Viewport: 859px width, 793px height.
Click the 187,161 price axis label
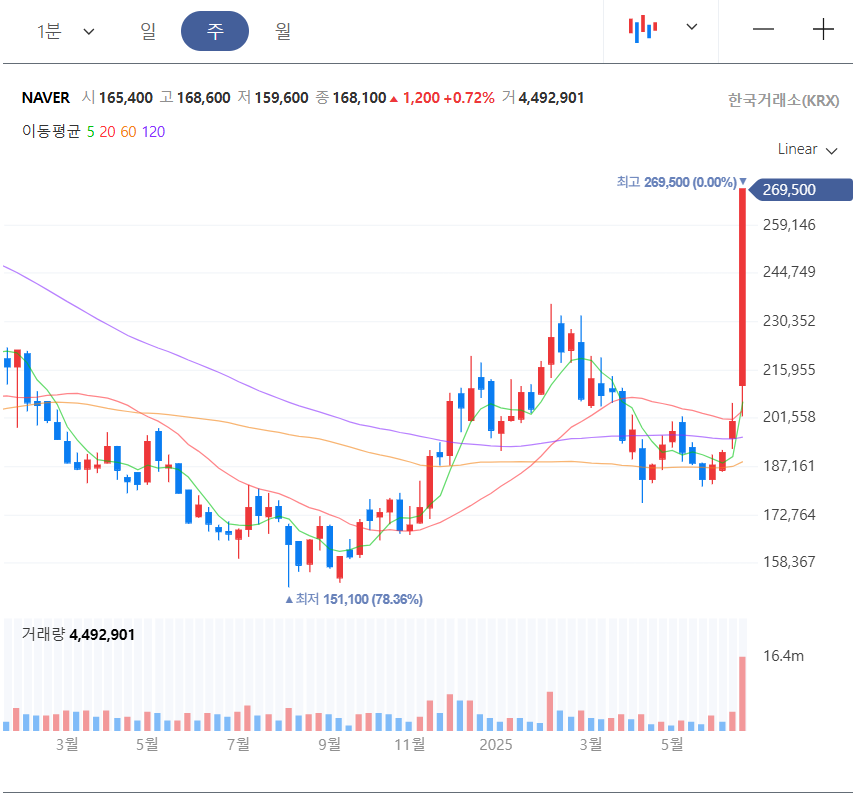[789, 466]
